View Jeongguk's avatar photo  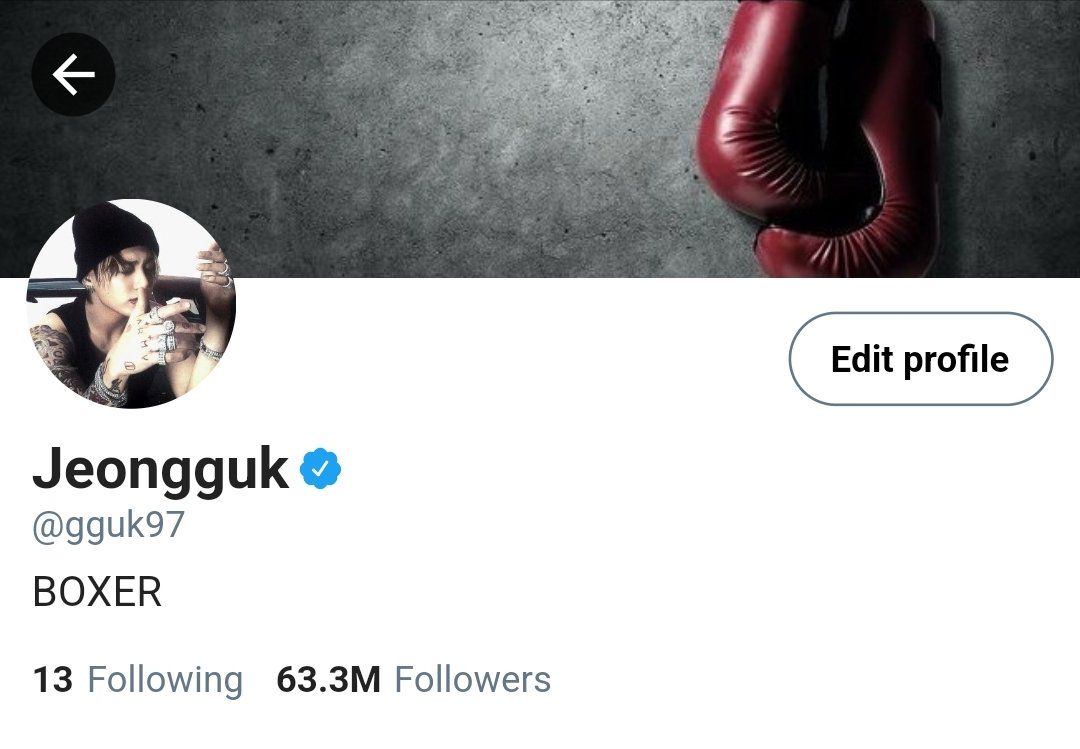131,304
